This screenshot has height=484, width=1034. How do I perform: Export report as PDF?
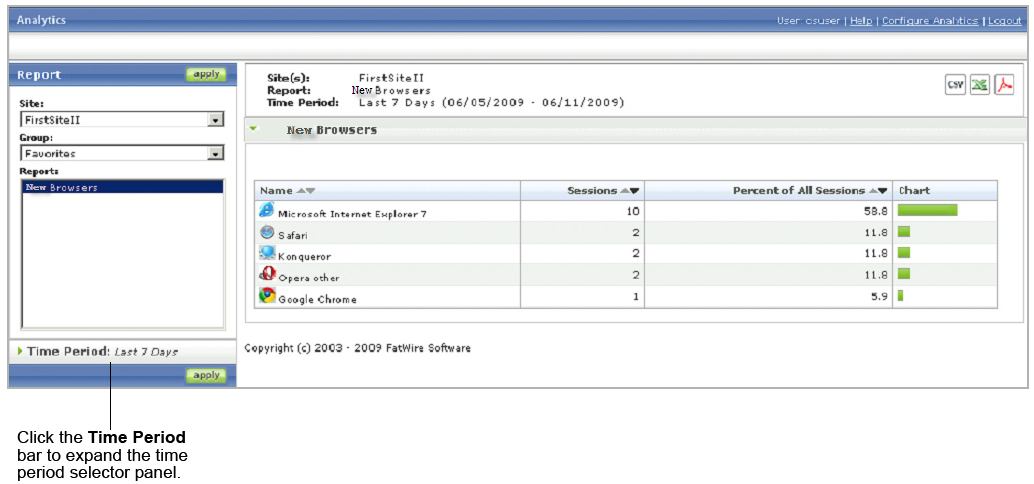click(1004, 85)
